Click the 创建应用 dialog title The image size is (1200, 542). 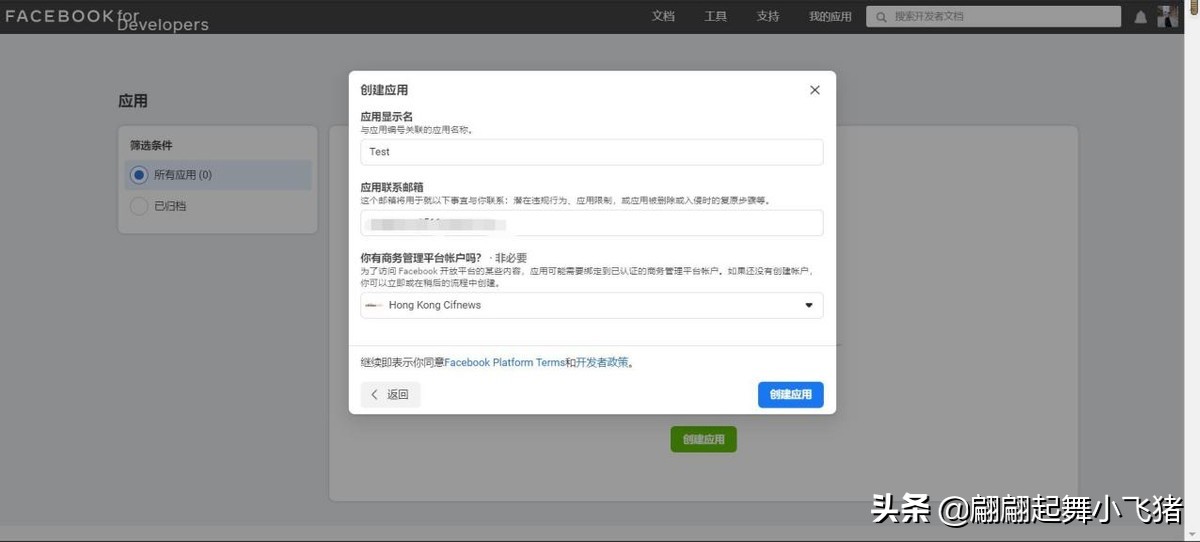[x=385, y=90]
